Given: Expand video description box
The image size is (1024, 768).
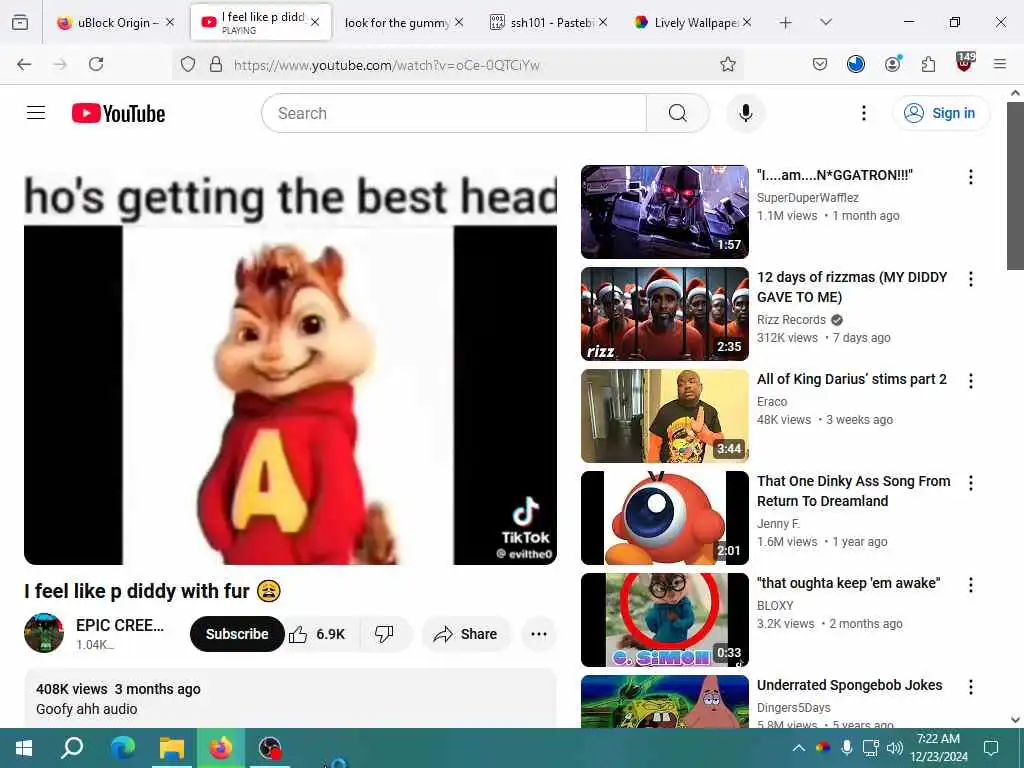Looking at the screenshot, I should [290, 698].
